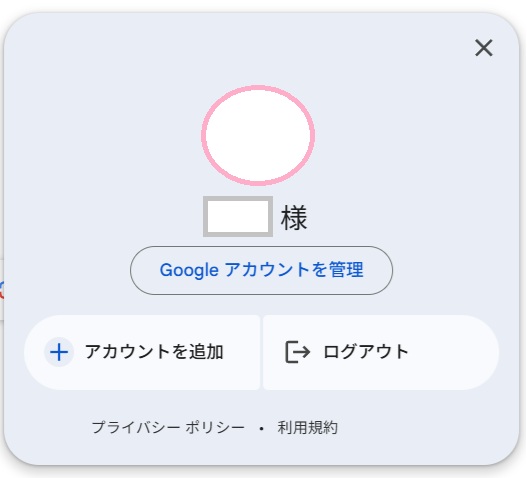Click the word Google in the manage button
The width and height of the screenshot is (527, 478).
(189, 270)
